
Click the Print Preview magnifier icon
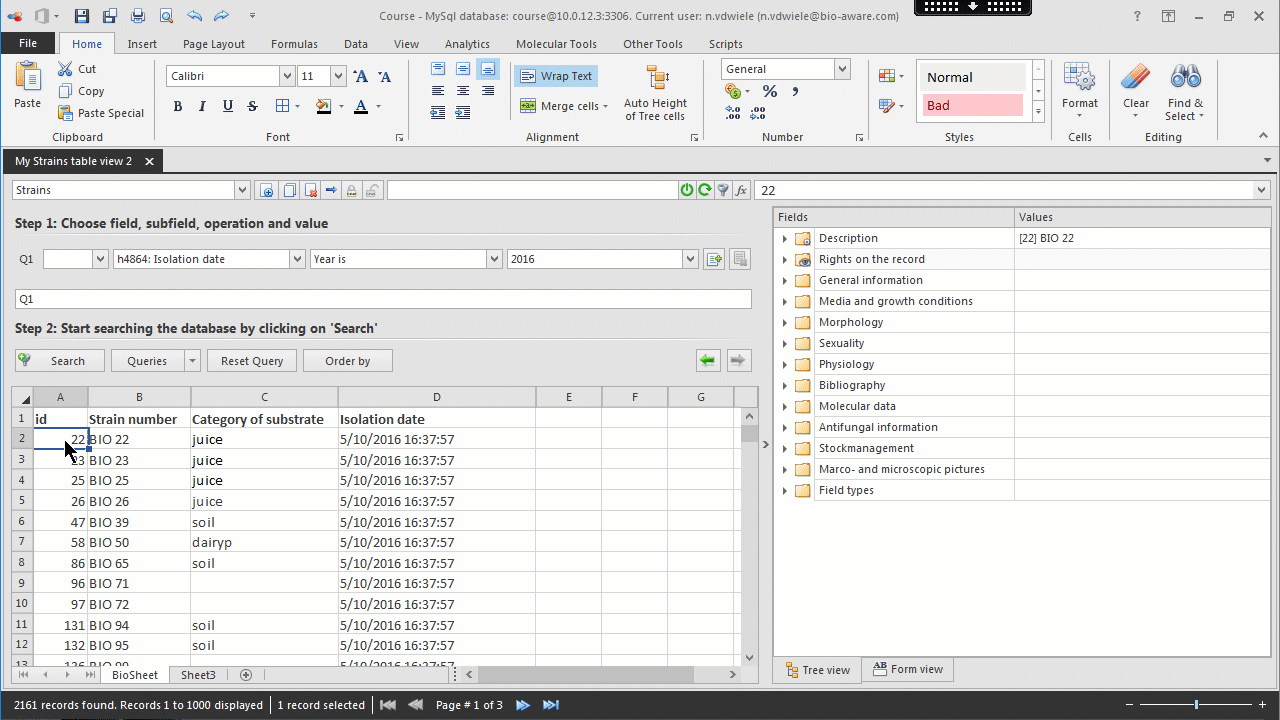[166, 16]
